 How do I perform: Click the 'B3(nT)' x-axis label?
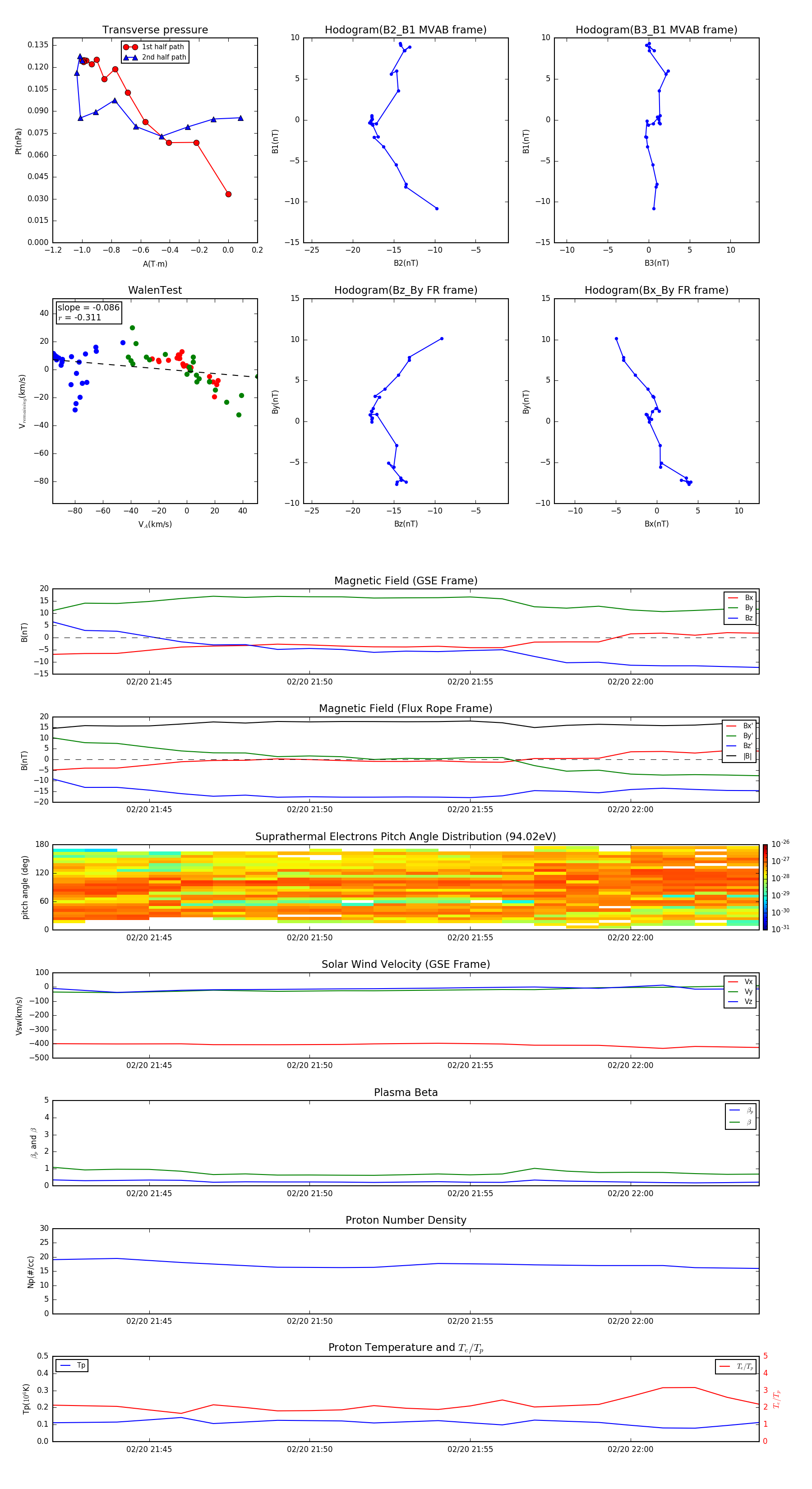(656, 263)
